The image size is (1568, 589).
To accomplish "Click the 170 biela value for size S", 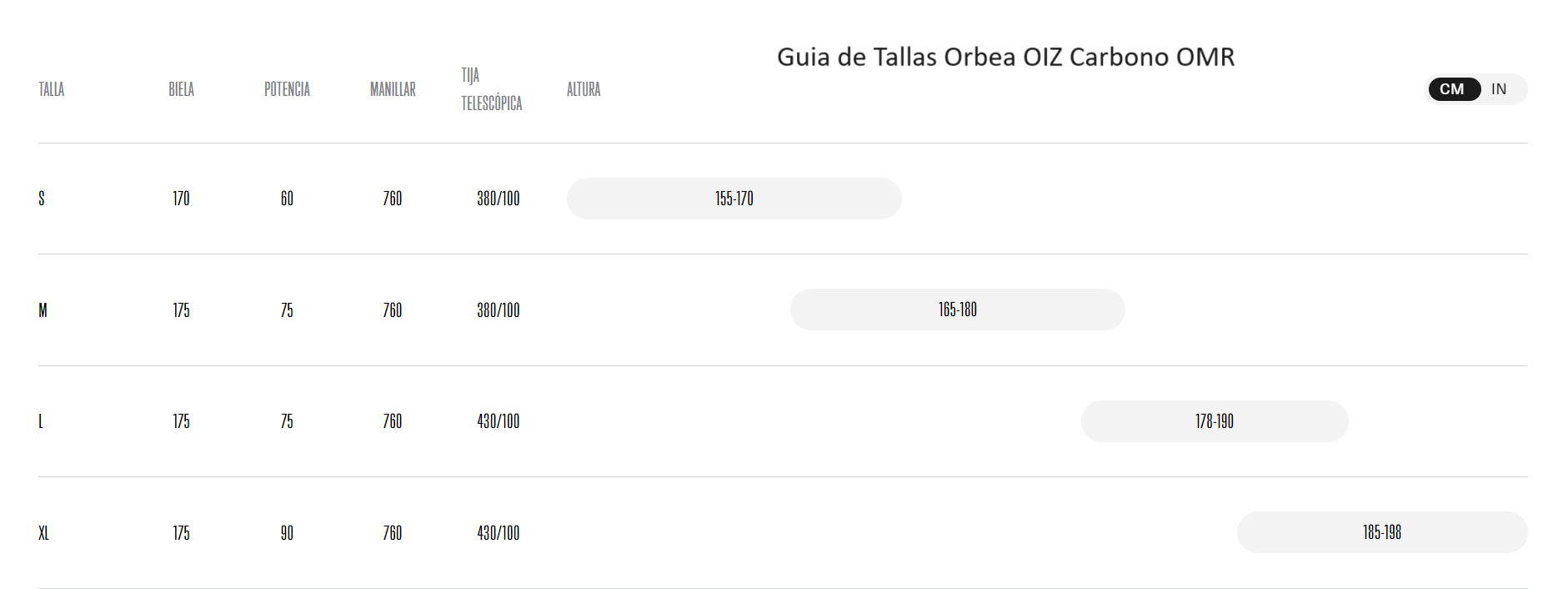I will click(x=181, y=199).
